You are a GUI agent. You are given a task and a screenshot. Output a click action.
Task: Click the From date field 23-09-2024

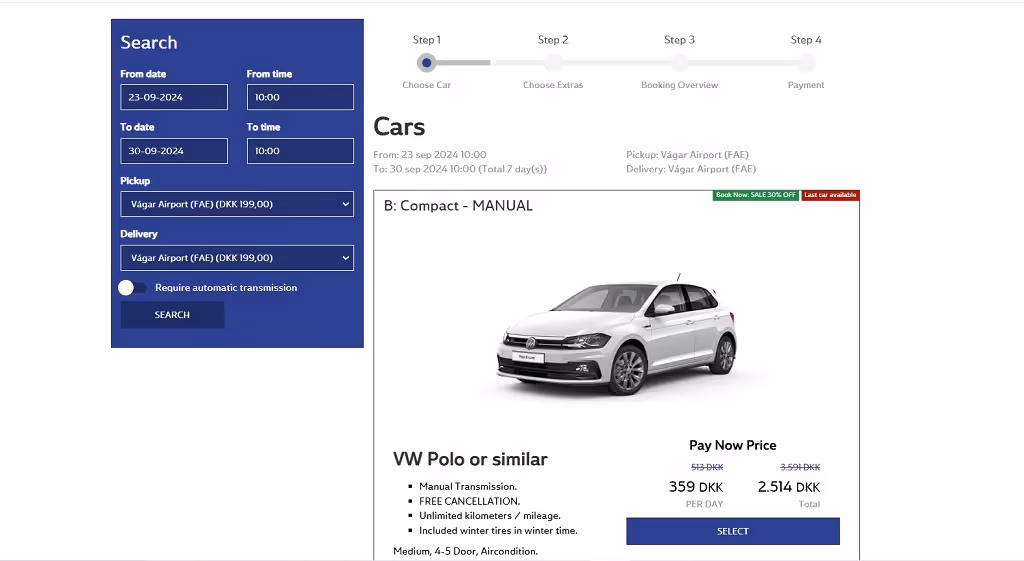point(174,97)
